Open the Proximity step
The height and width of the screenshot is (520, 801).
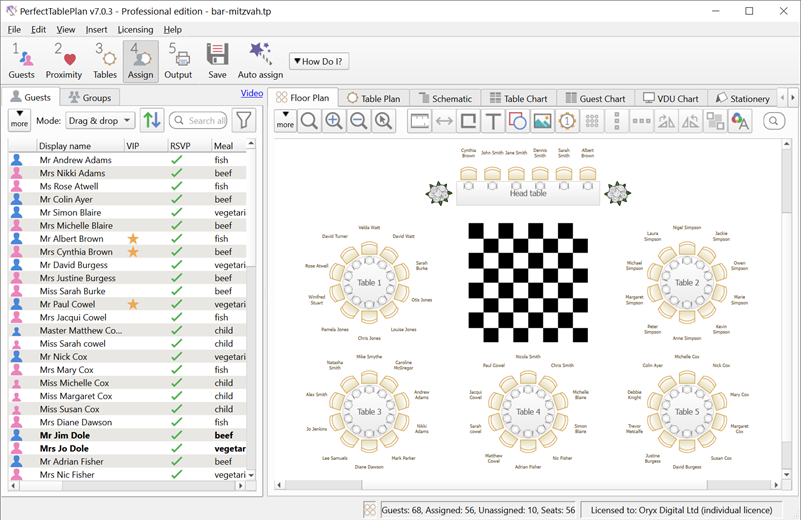(64, 61)
